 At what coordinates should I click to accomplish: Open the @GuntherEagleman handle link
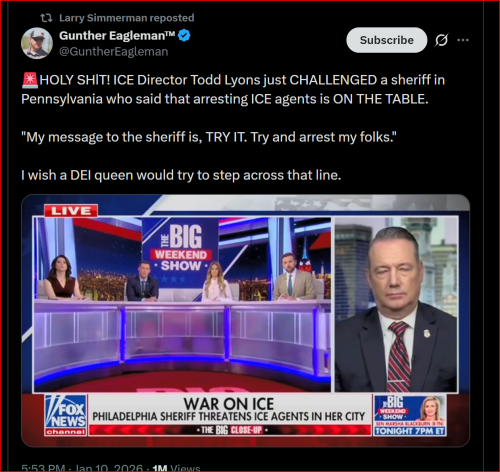(x=114, y=52)
